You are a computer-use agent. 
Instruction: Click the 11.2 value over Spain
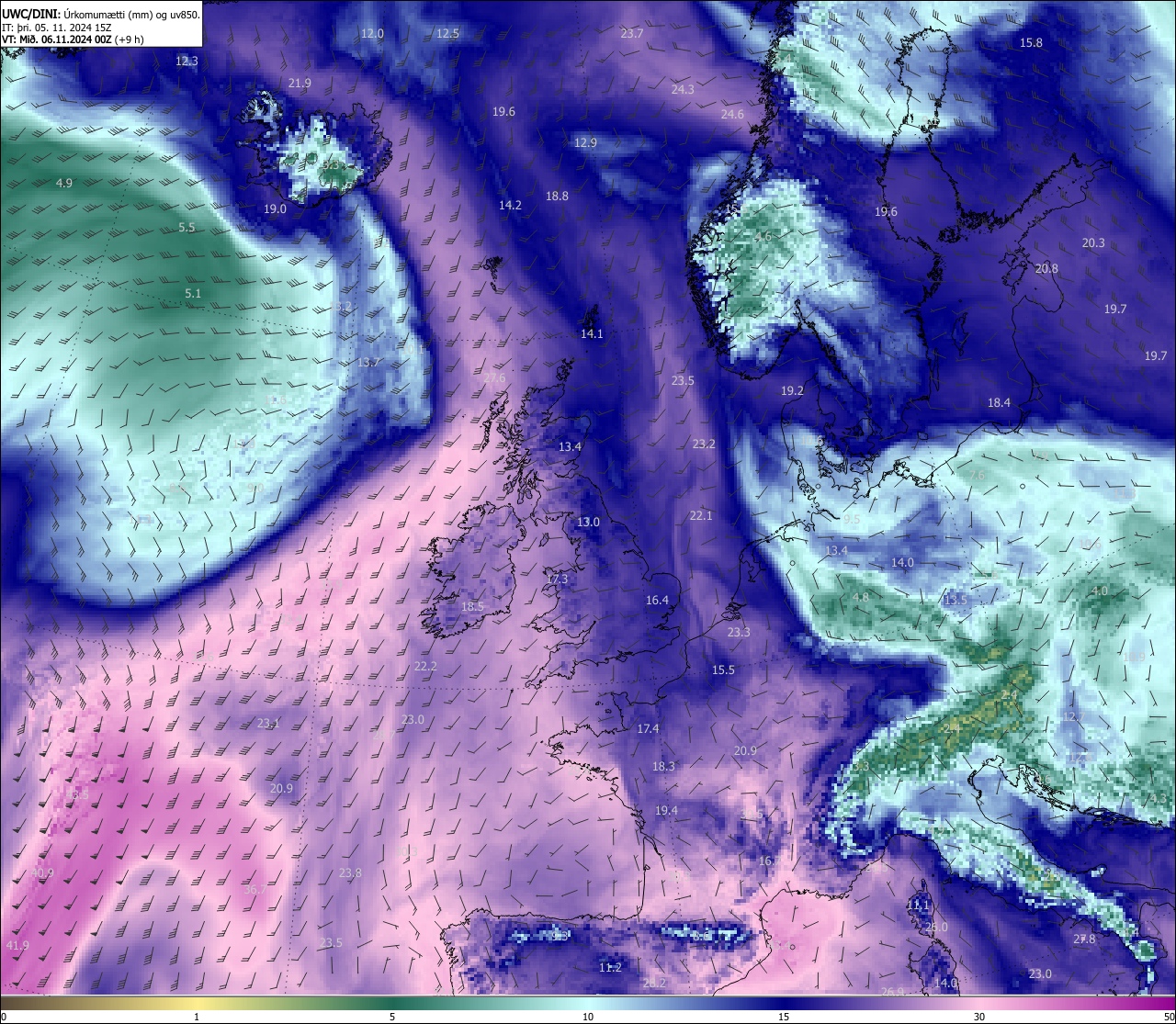[610, 967]
